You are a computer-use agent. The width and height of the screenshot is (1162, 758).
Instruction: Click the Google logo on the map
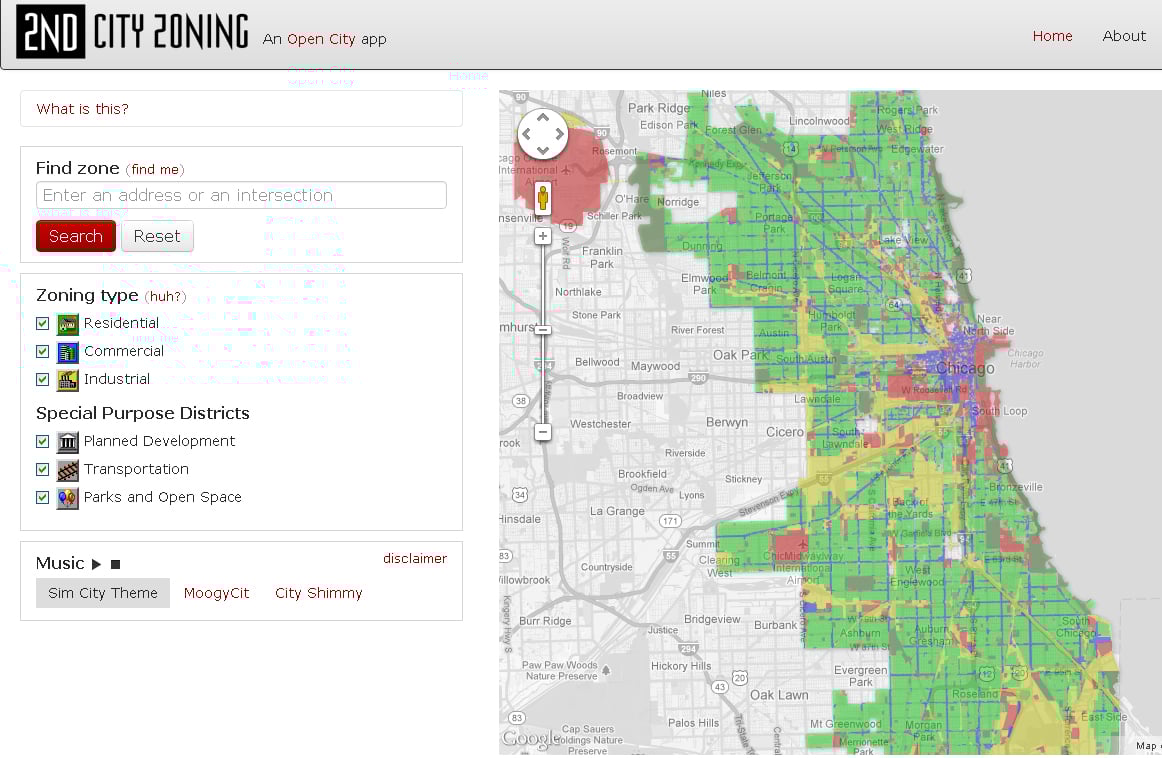[x=531, y=738]
